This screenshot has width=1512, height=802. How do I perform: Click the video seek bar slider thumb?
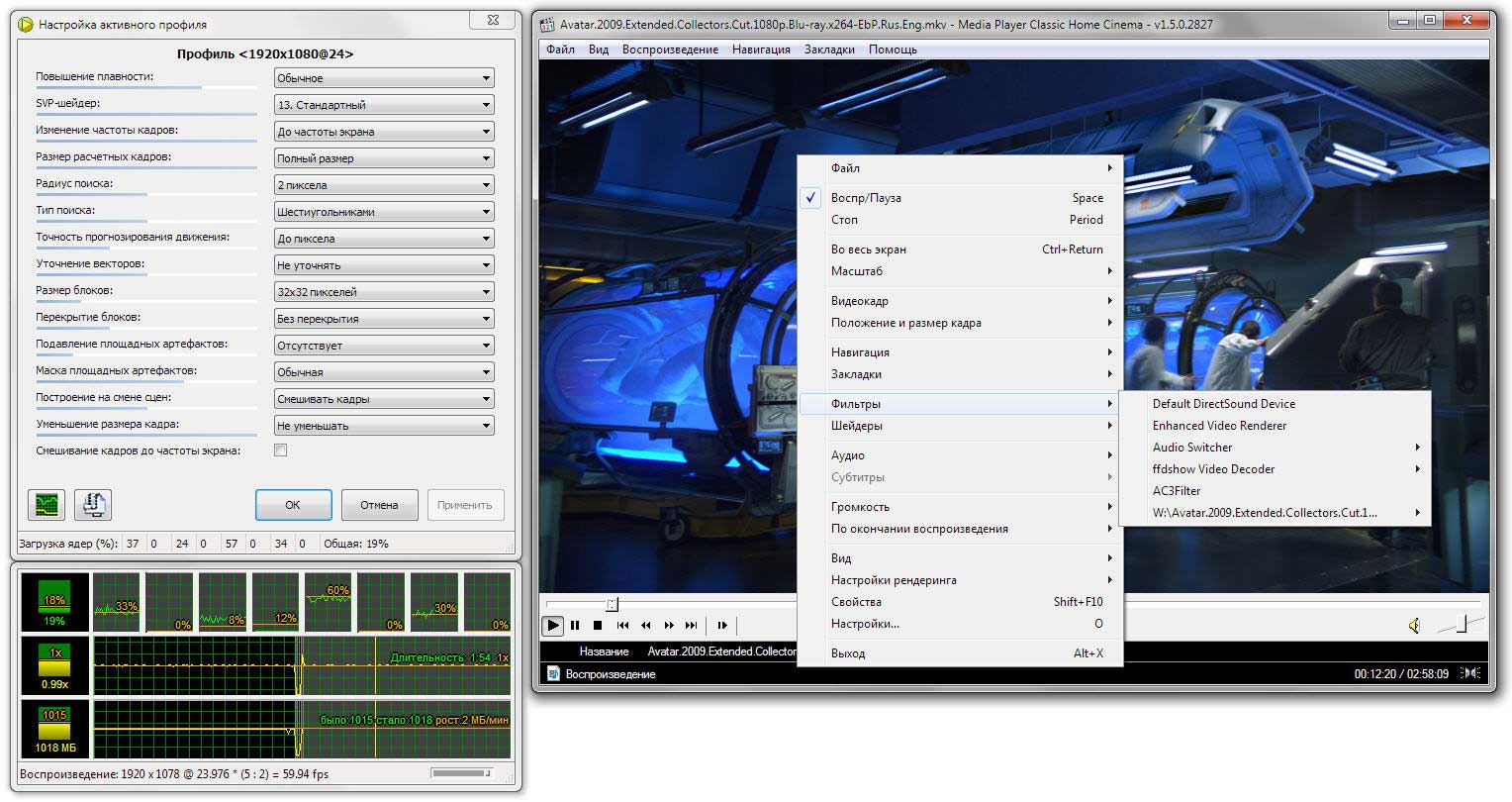tap(613, 604)
